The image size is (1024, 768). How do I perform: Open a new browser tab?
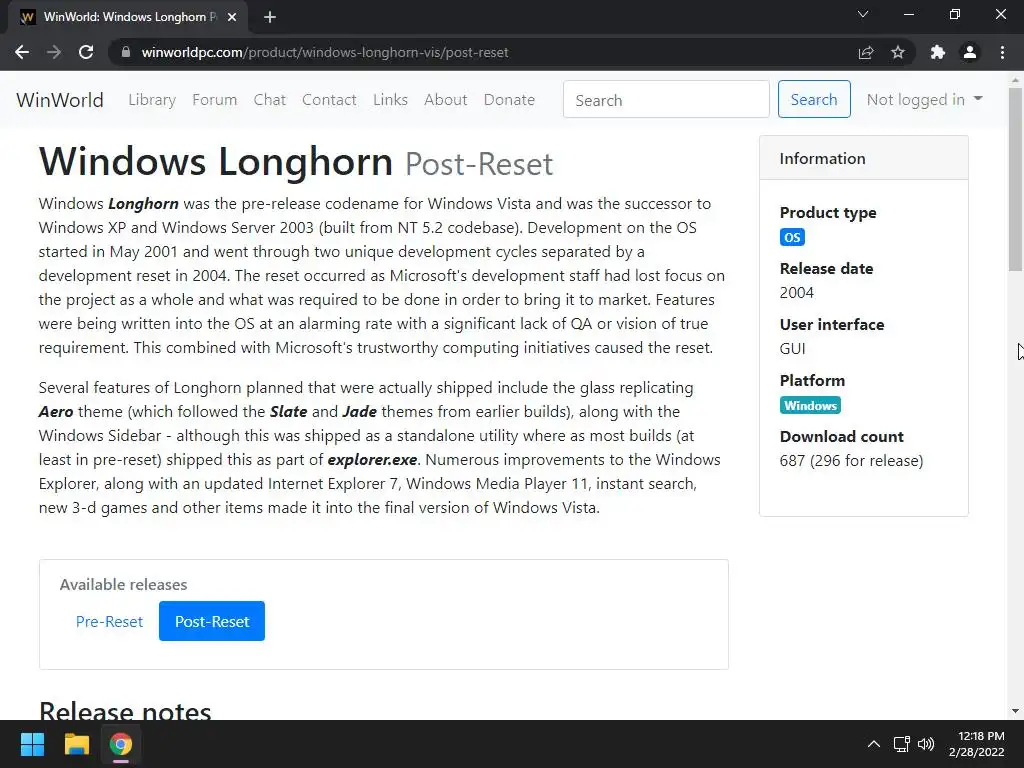tap(270, 17)
